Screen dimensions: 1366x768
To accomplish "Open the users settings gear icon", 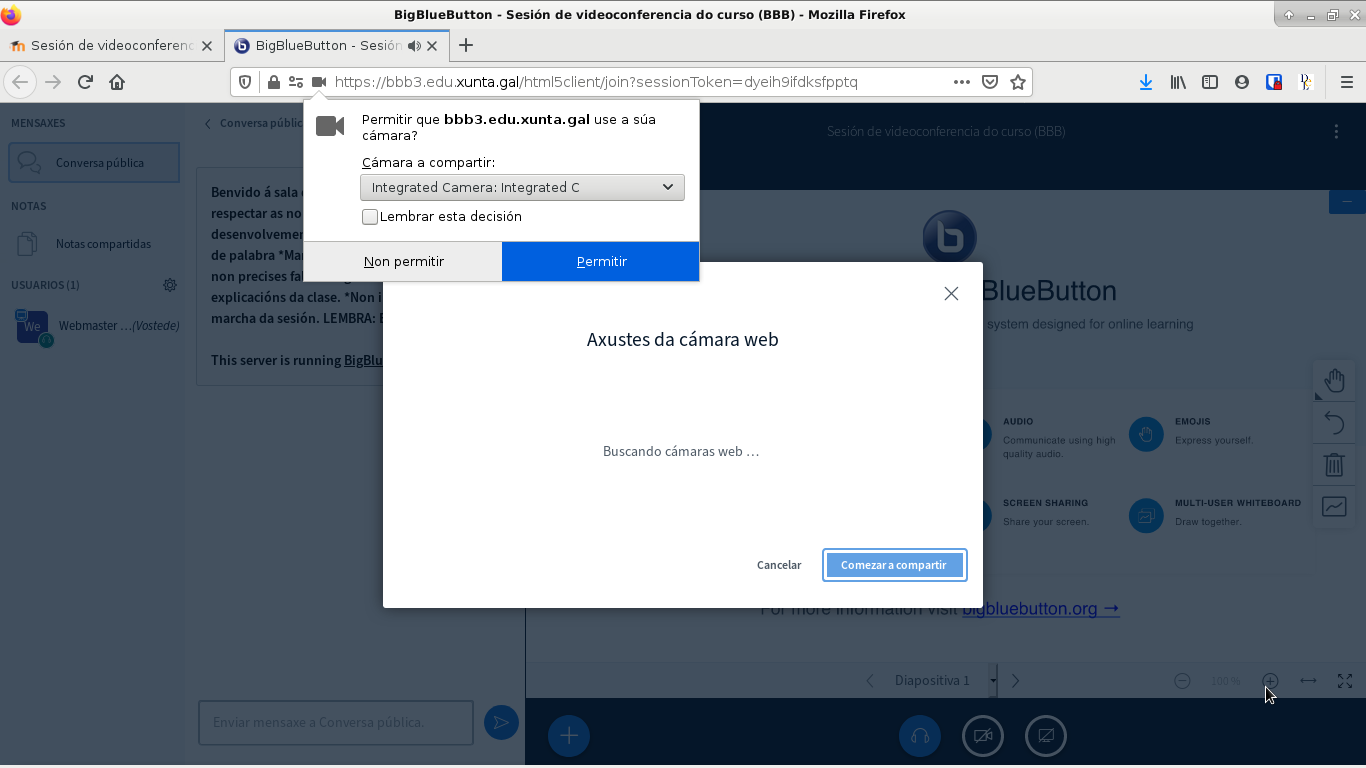I will tap(170, 285).
